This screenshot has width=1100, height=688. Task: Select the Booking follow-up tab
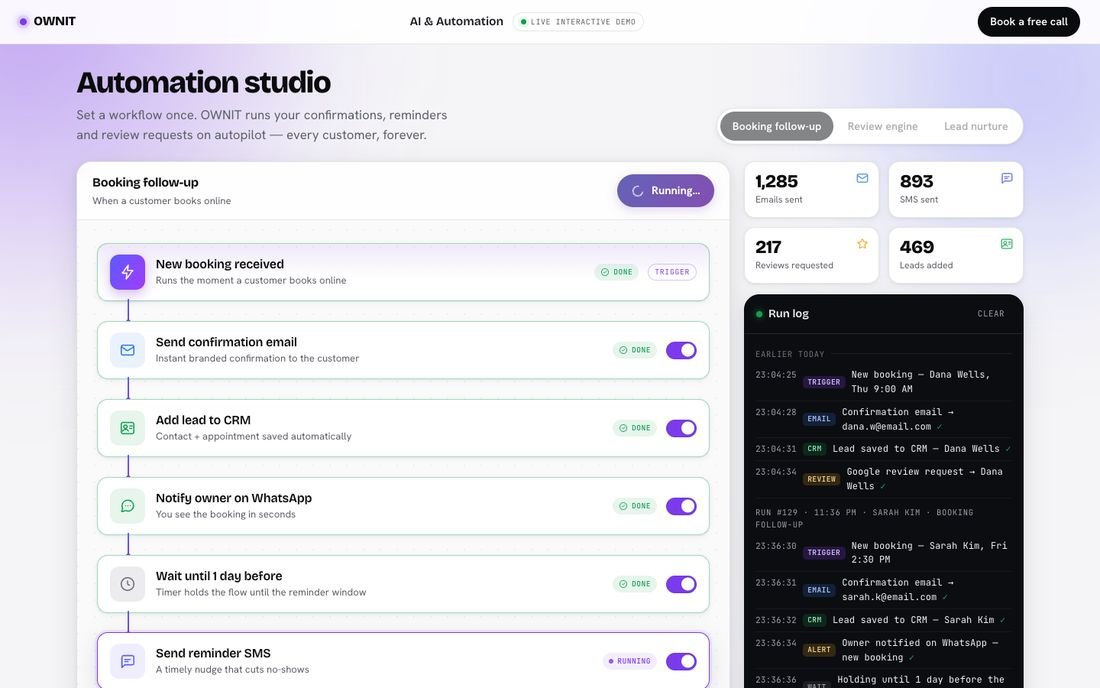[x=777, y=126]
